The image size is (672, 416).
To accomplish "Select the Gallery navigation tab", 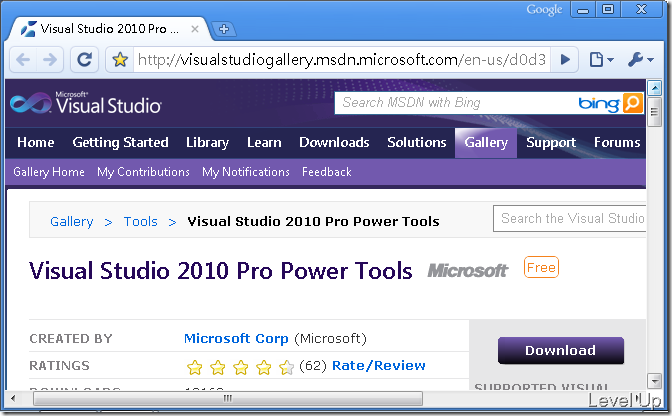I will 486,142.
